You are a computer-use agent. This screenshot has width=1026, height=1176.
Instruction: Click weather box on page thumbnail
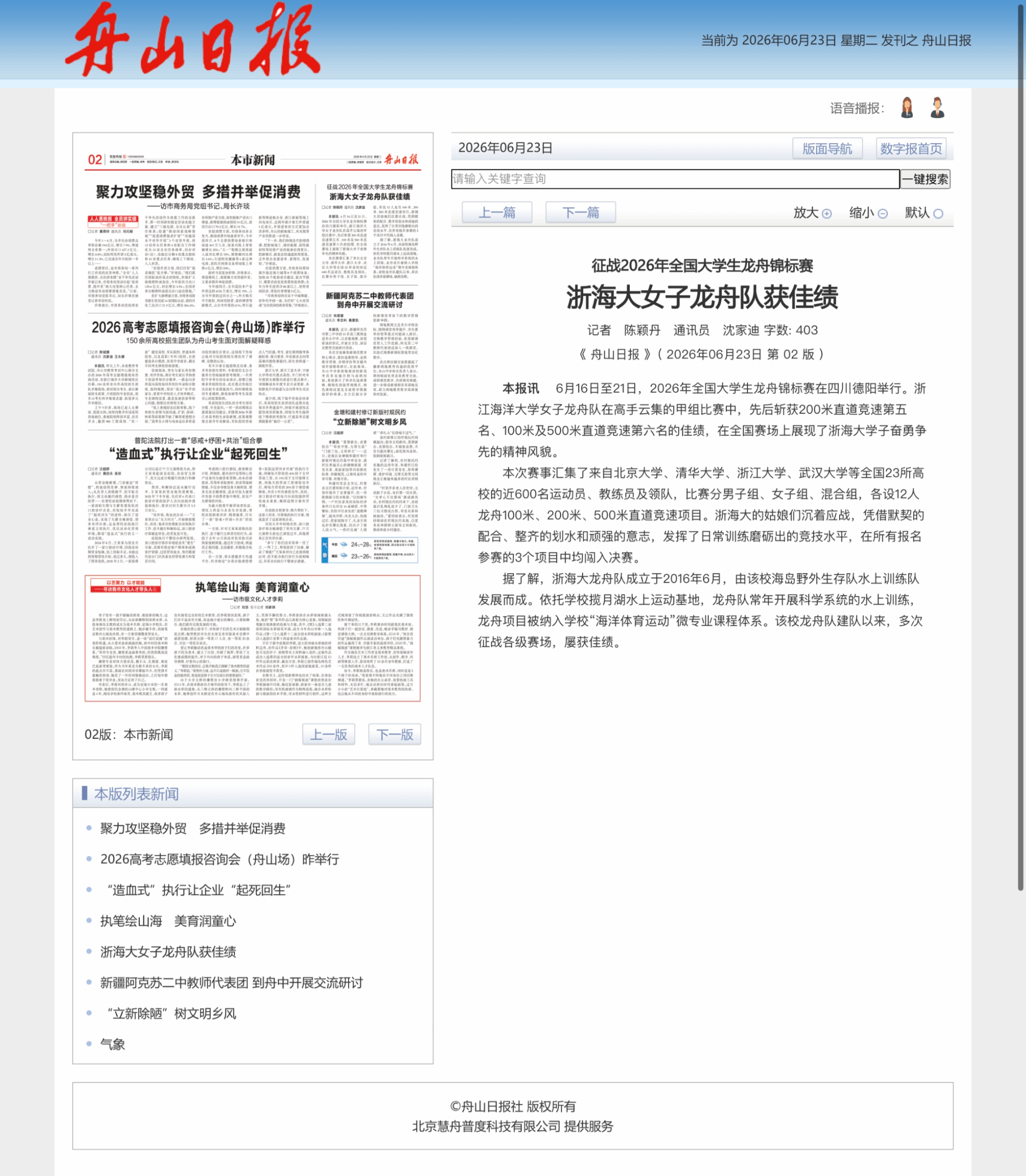370,550
